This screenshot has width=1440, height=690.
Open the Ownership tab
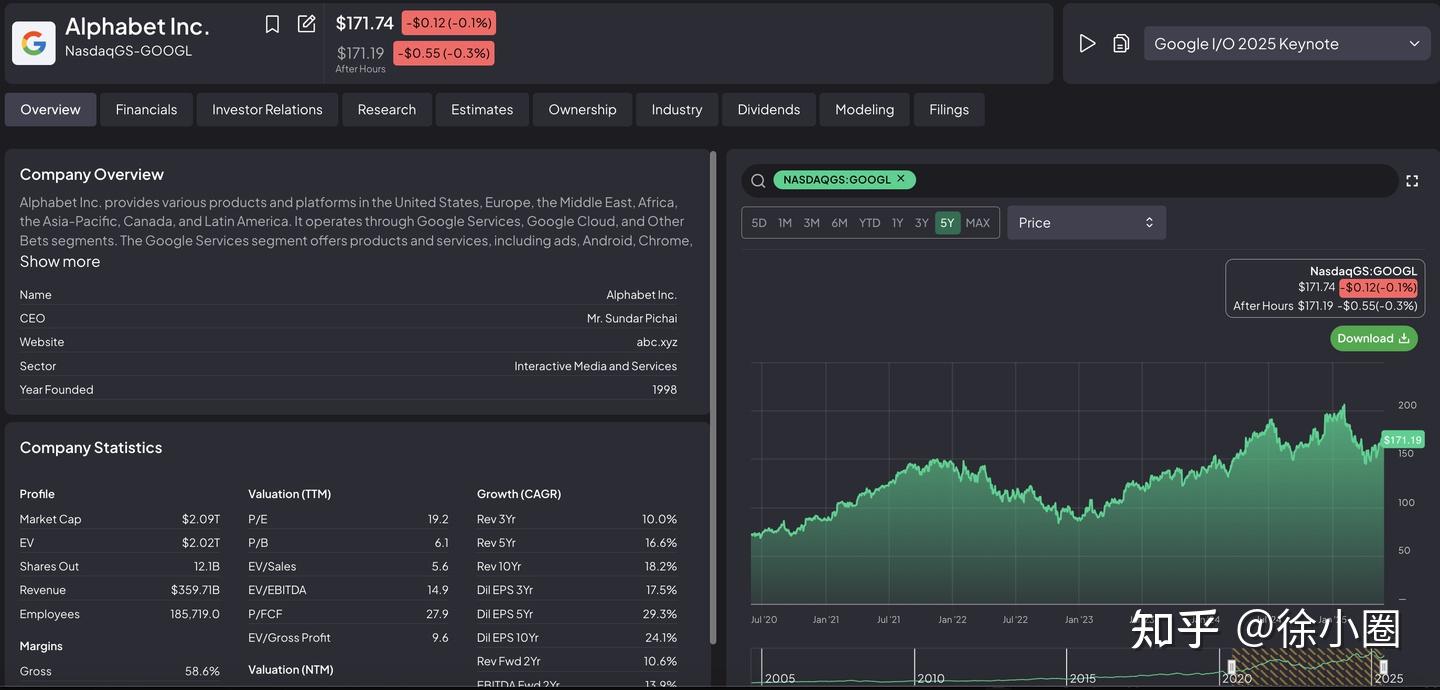coord(582,109)
